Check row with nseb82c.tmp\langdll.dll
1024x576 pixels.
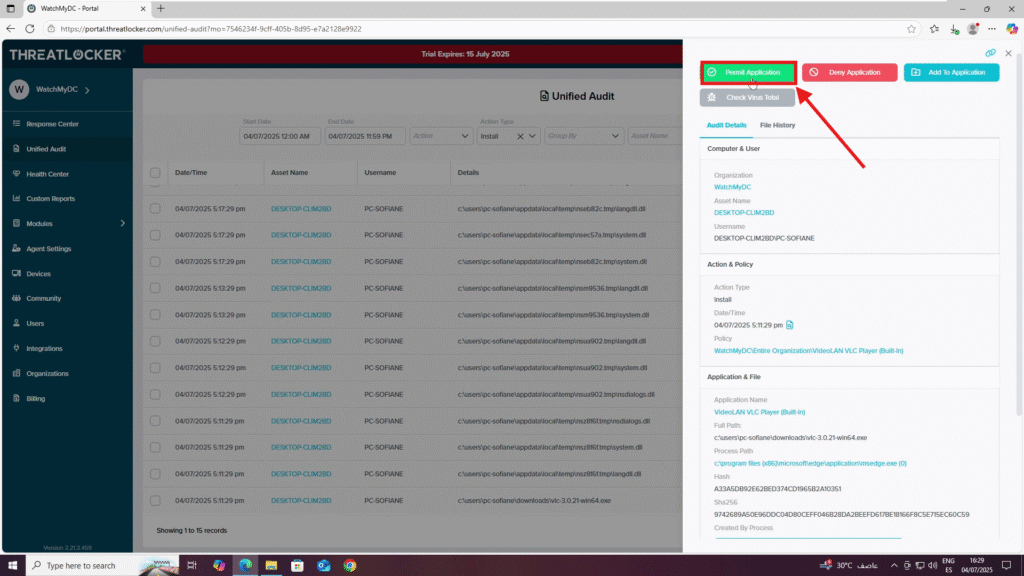(x=155, y=209)
